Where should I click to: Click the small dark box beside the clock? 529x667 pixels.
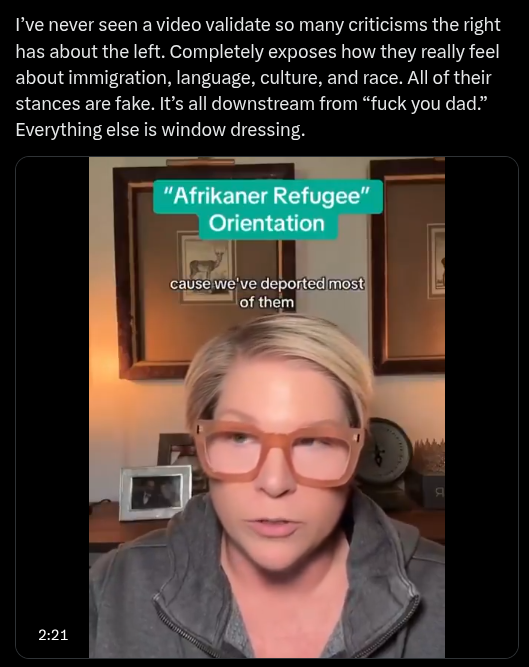tap(432, 491)
